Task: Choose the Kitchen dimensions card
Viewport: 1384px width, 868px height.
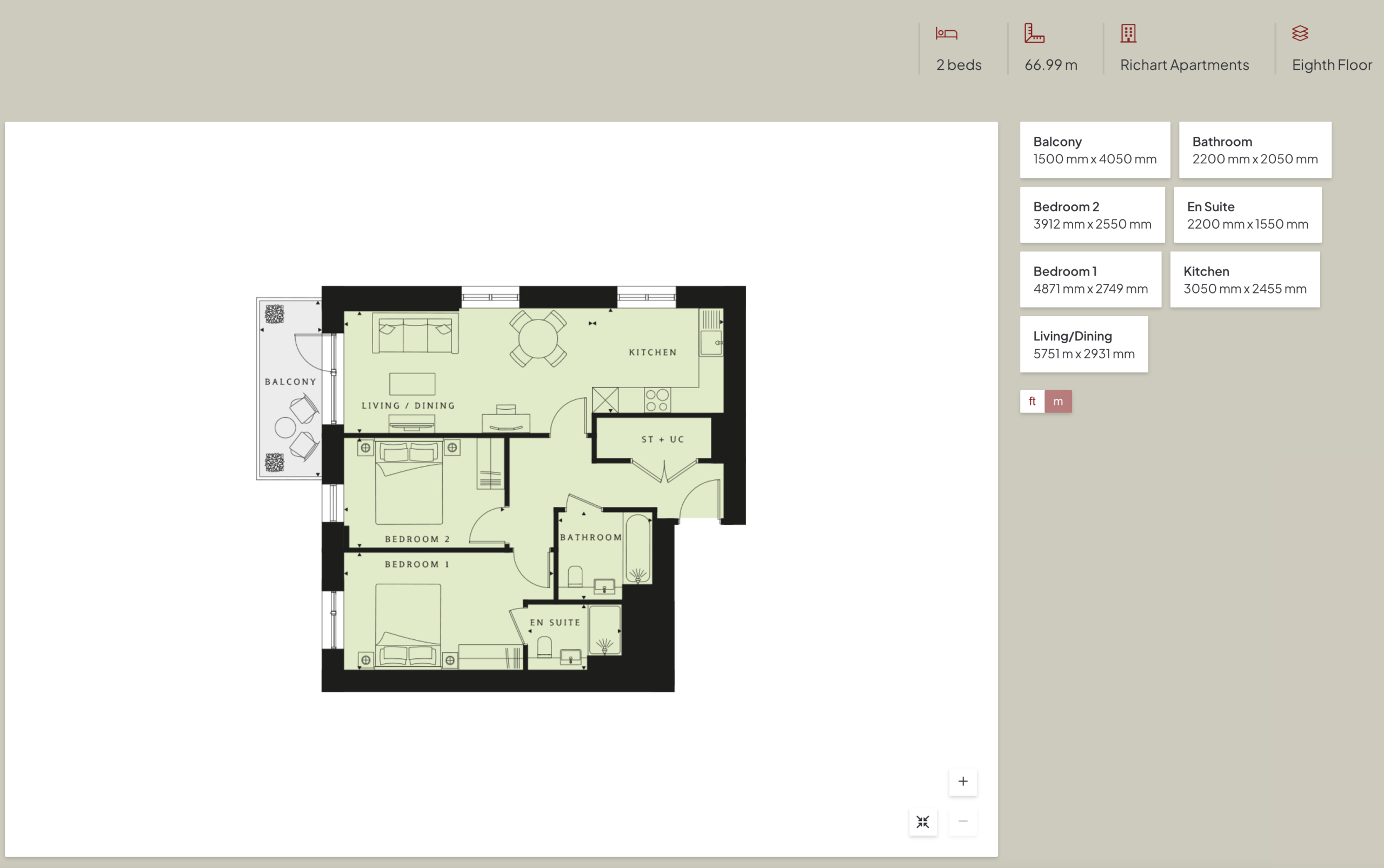Action: 1245,279
